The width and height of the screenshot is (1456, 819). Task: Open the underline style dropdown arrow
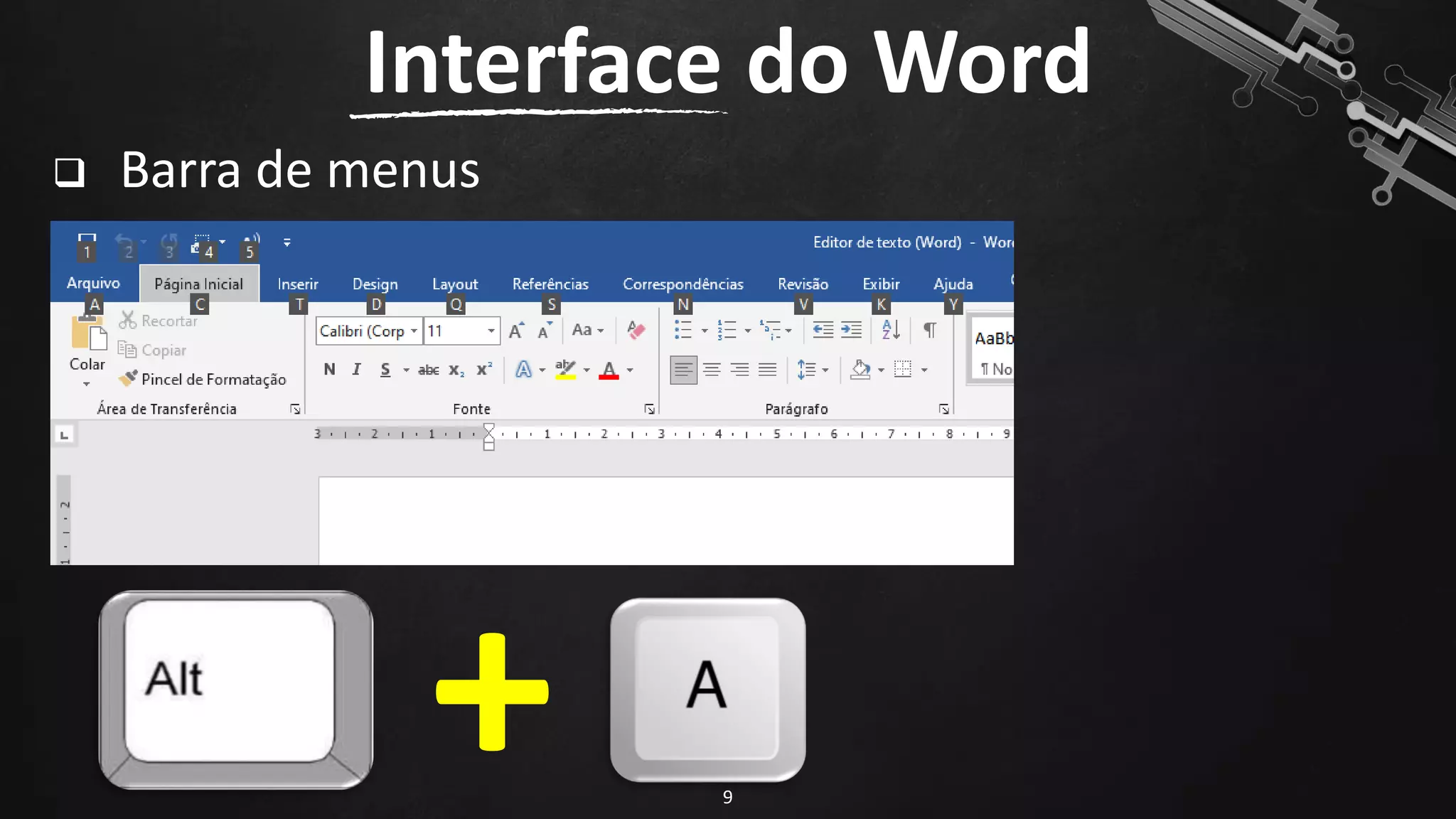pos(407,370)
